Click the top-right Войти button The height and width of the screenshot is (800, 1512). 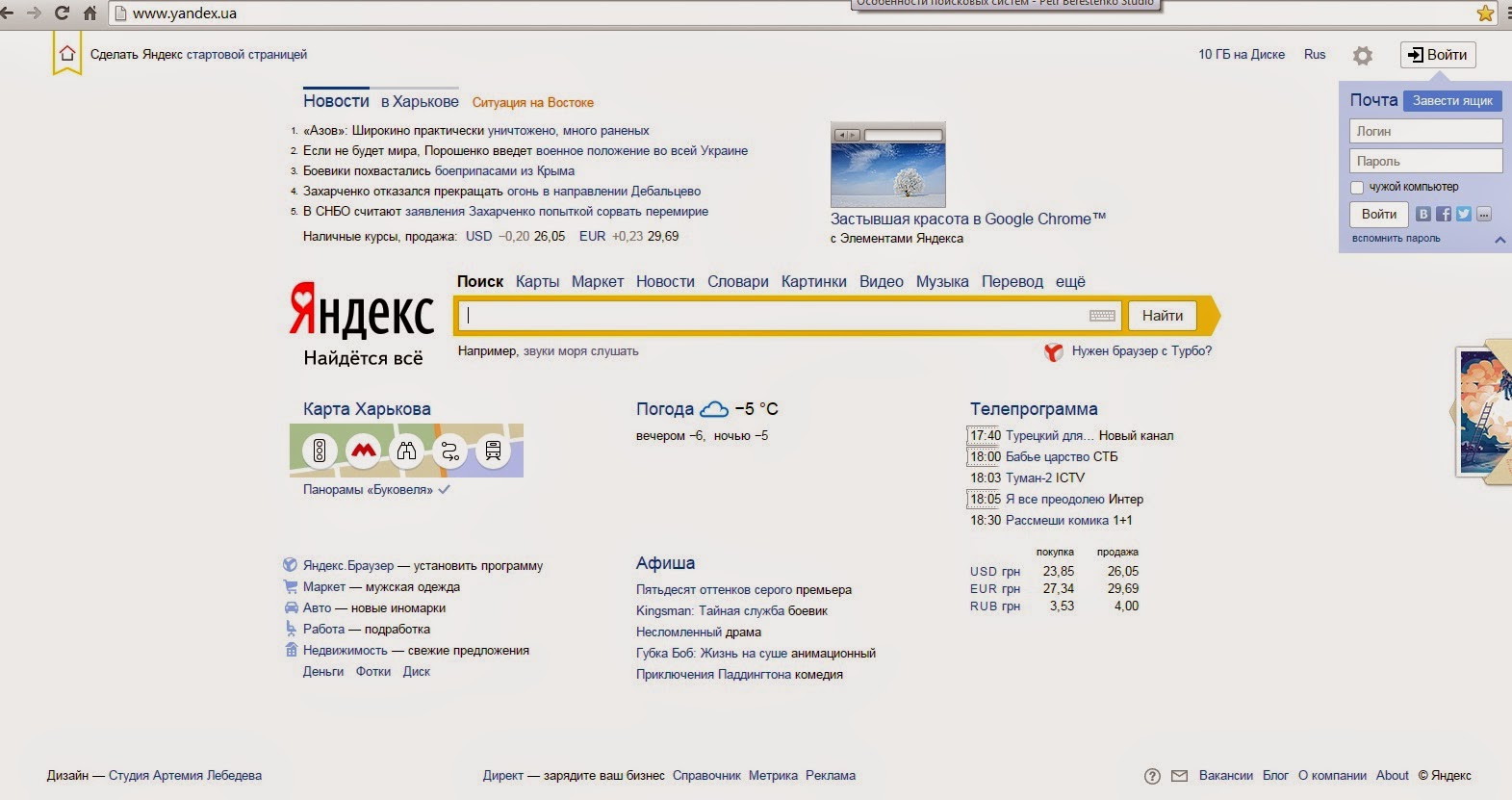(x=1438, y=55)
